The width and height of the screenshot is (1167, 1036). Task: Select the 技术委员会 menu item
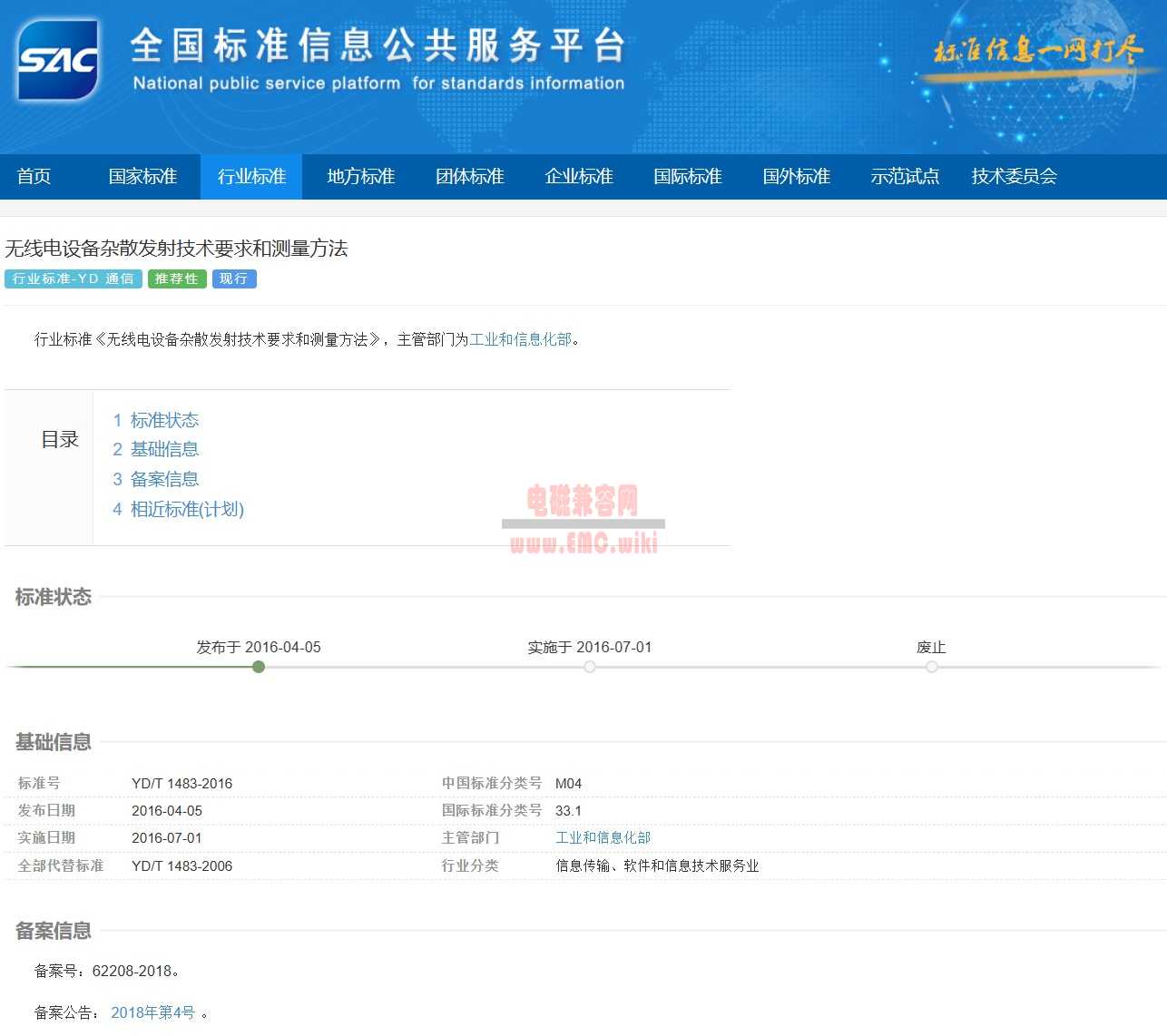[x=1014, y=177]
